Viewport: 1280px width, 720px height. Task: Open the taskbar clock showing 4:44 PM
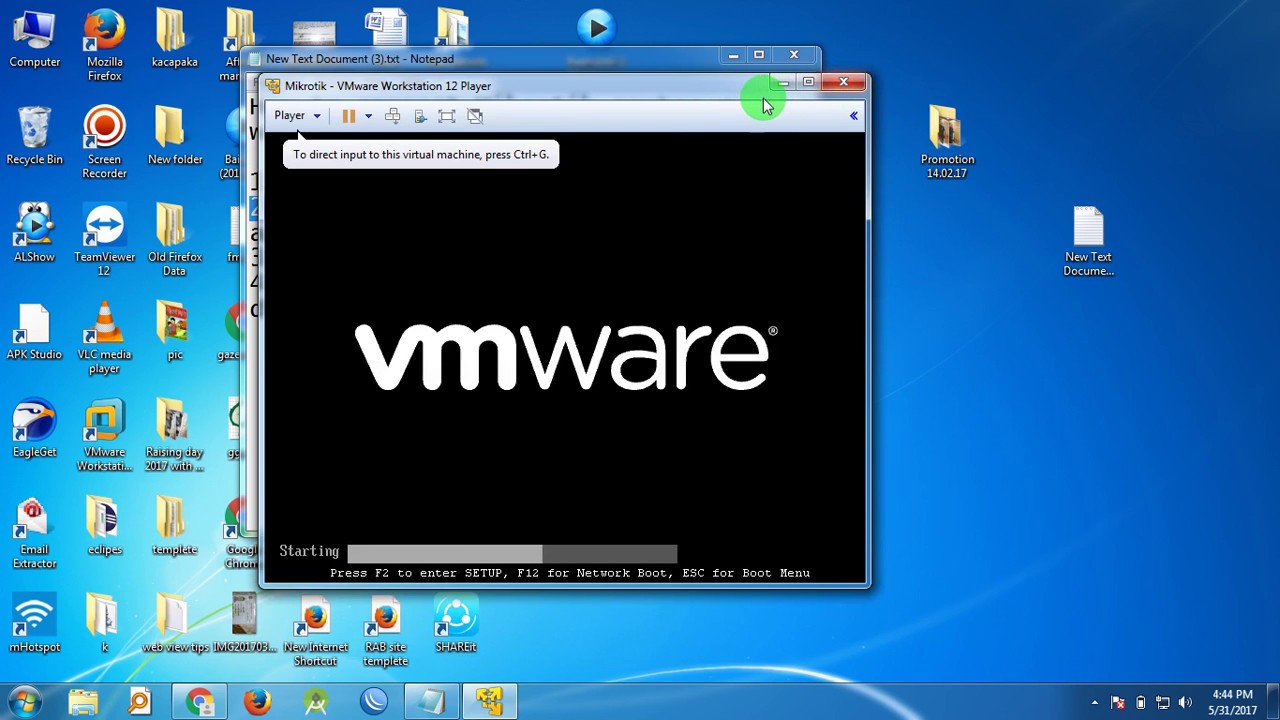click(x=1232, y=702)
